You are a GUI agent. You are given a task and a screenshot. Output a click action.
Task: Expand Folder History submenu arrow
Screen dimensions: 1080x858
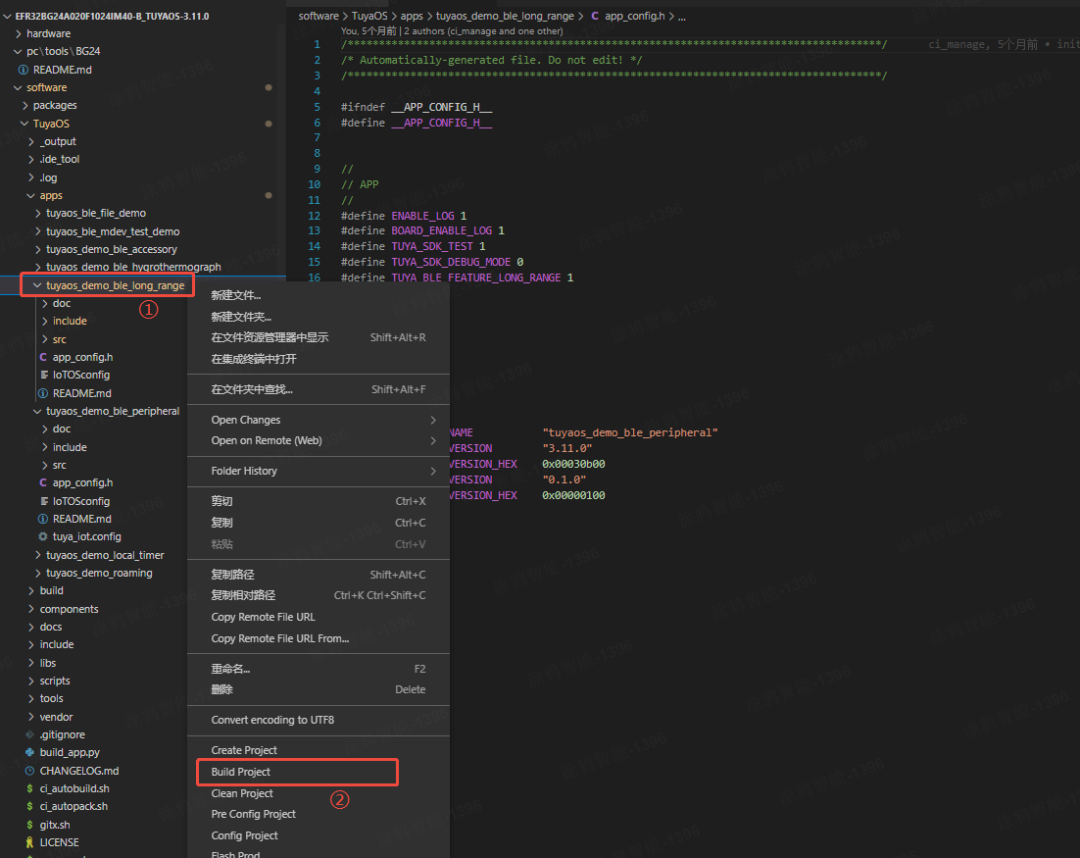click(x=433, y=471)
